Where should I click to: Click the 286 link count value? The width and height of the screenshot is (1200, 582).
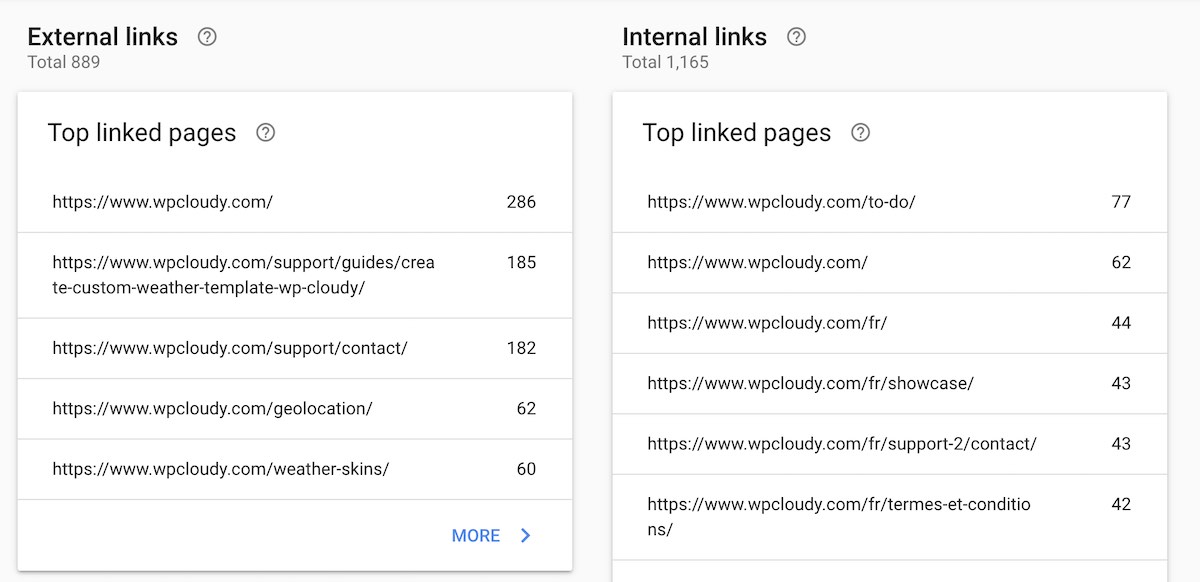521,202
